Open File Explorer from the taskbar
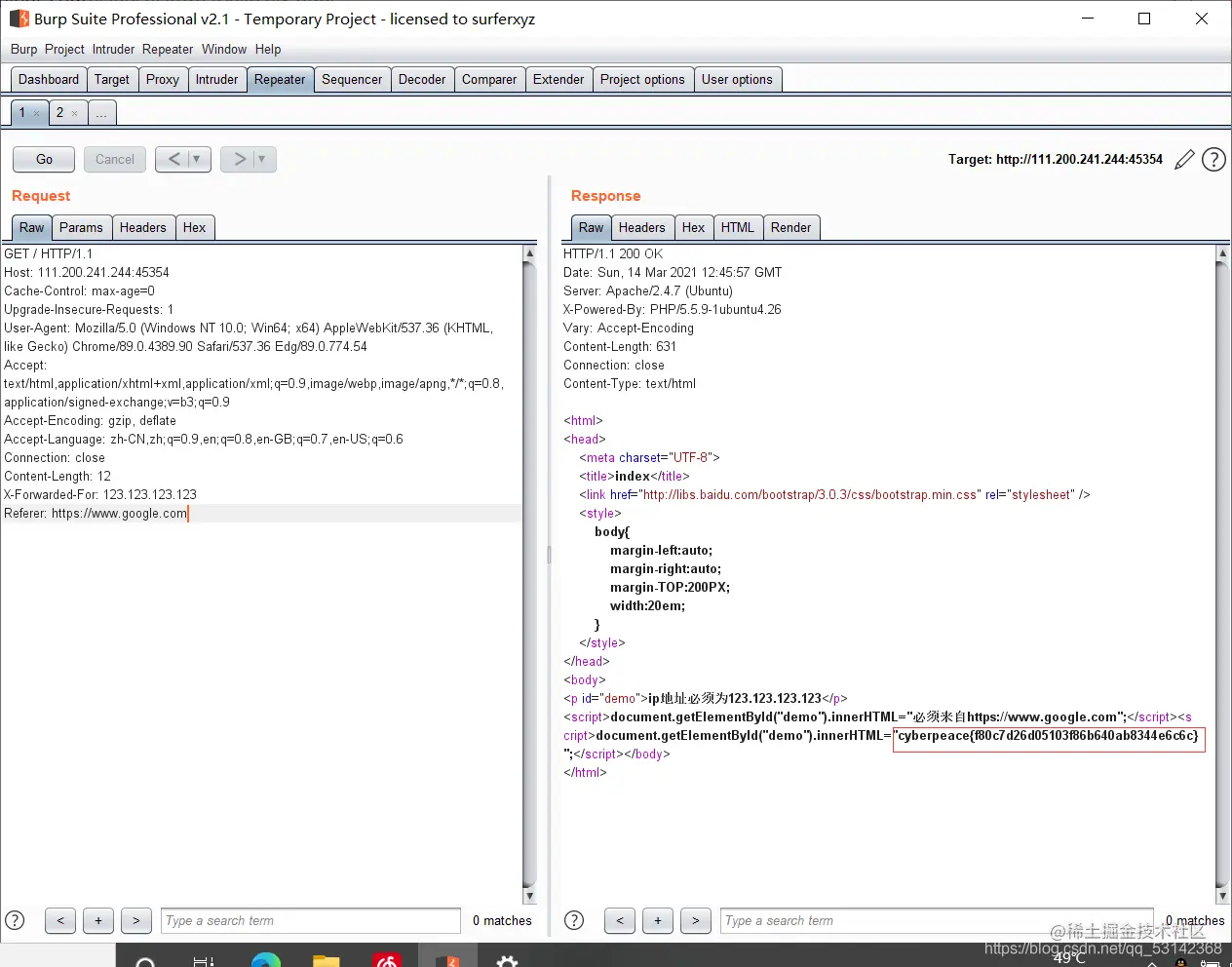Screen dimensions: 1232x967 click(326, 960)
